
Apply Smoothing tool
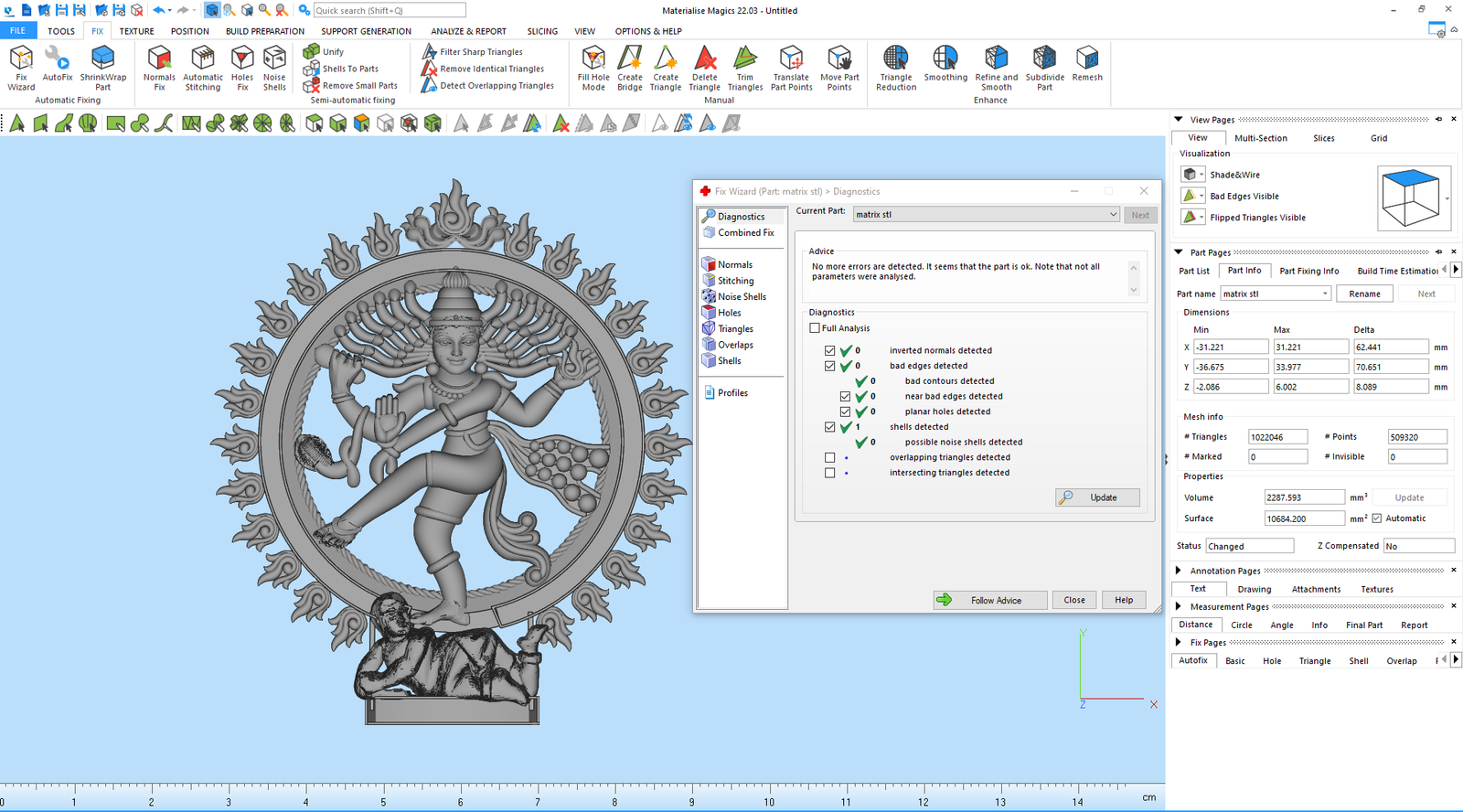point(945,64)
